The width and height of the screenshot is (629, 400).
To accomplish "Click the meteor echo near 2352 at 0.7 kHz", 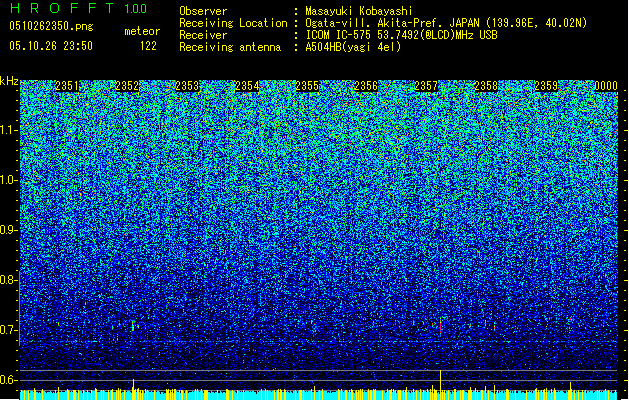I will tap(133, 325).
